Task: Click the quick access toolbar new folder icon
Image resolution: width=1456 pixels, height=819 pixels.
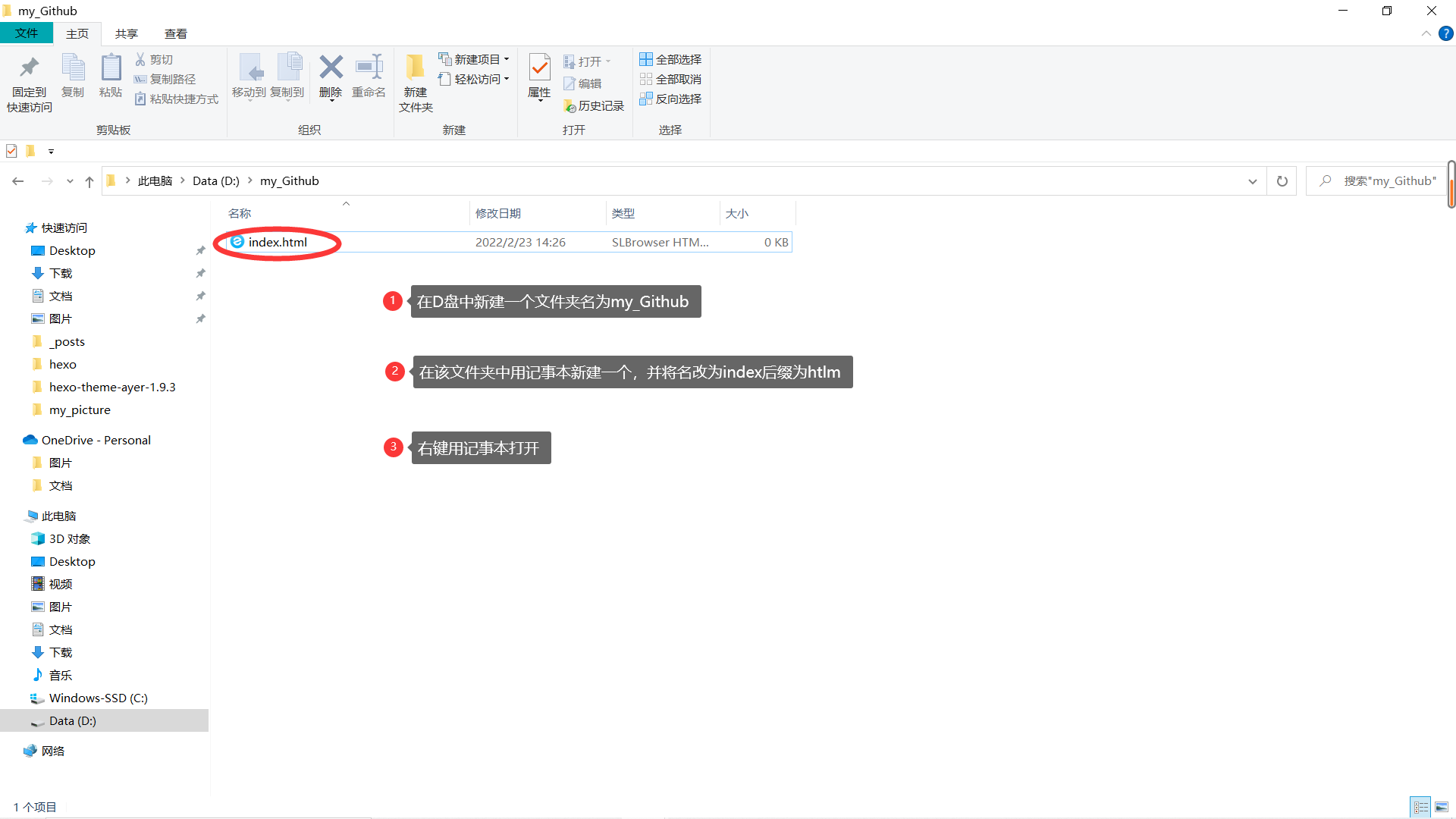Action: point(30,151)
